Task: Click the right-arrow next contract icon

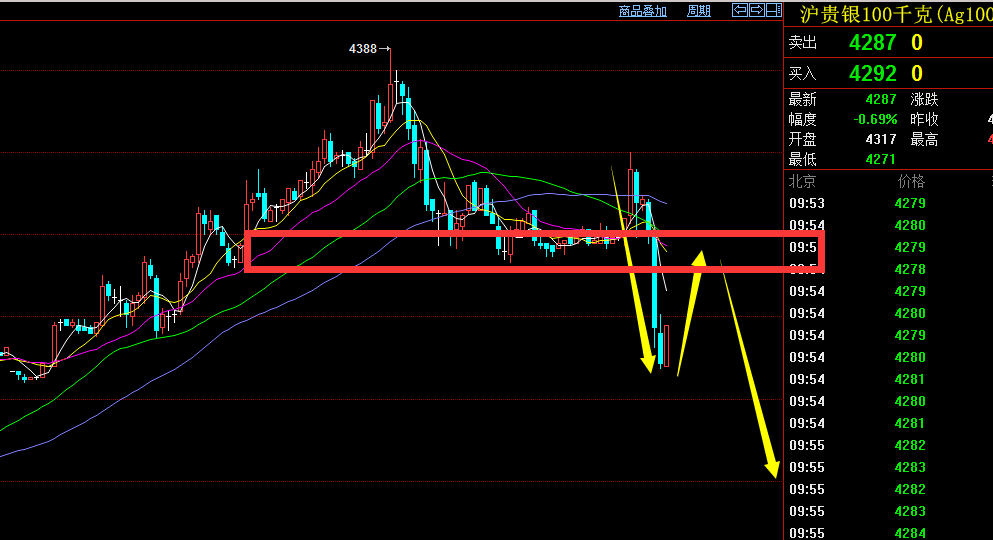Action: pyautogui.click(x=757, y=10)
